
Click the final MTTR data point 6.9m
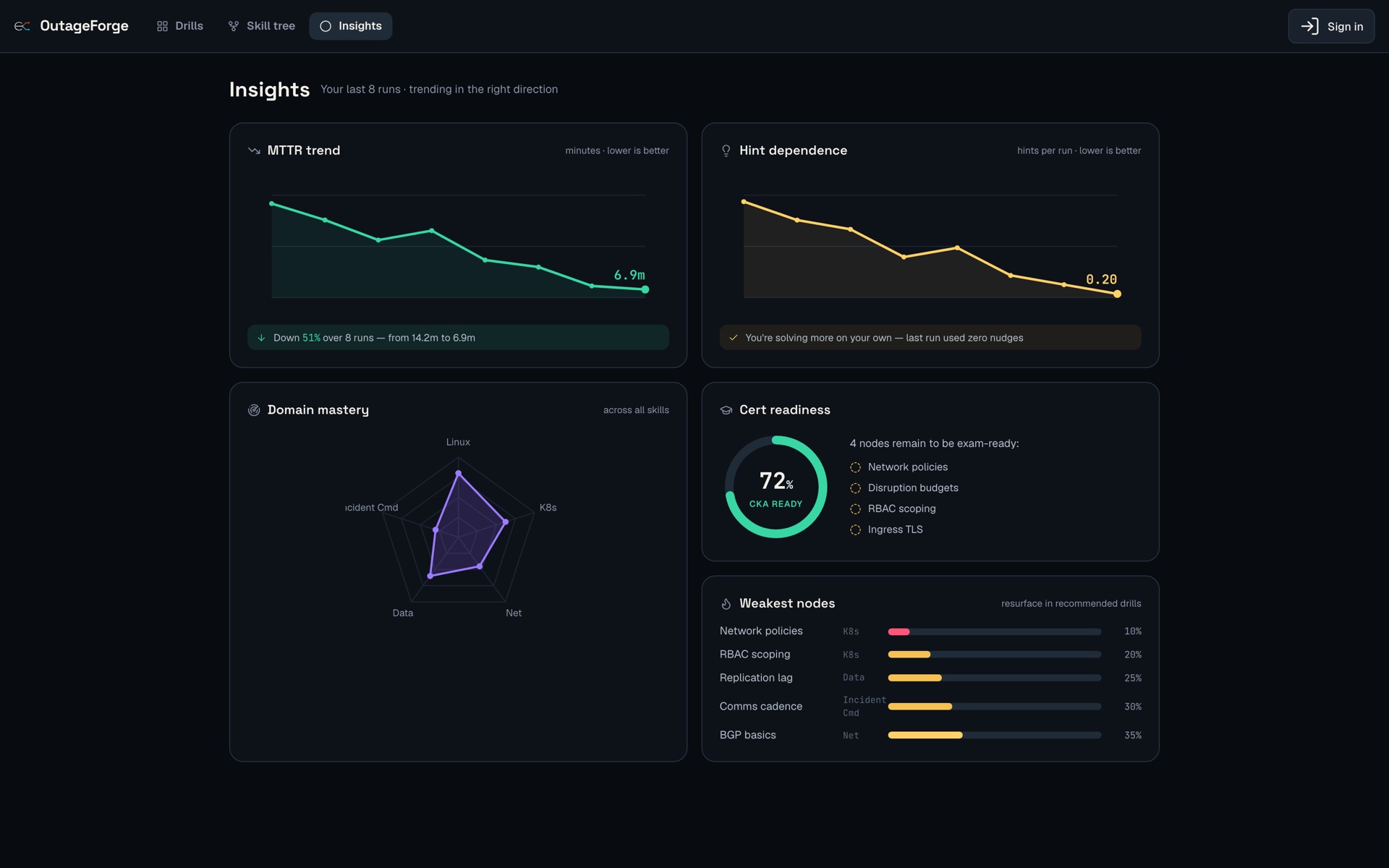click(645, 289)
